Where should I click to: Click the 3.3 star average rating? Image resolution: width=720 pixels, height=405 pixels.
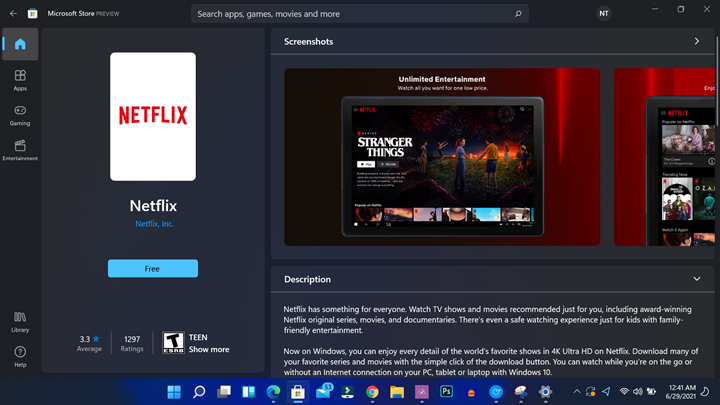click(x=89, y=343)
